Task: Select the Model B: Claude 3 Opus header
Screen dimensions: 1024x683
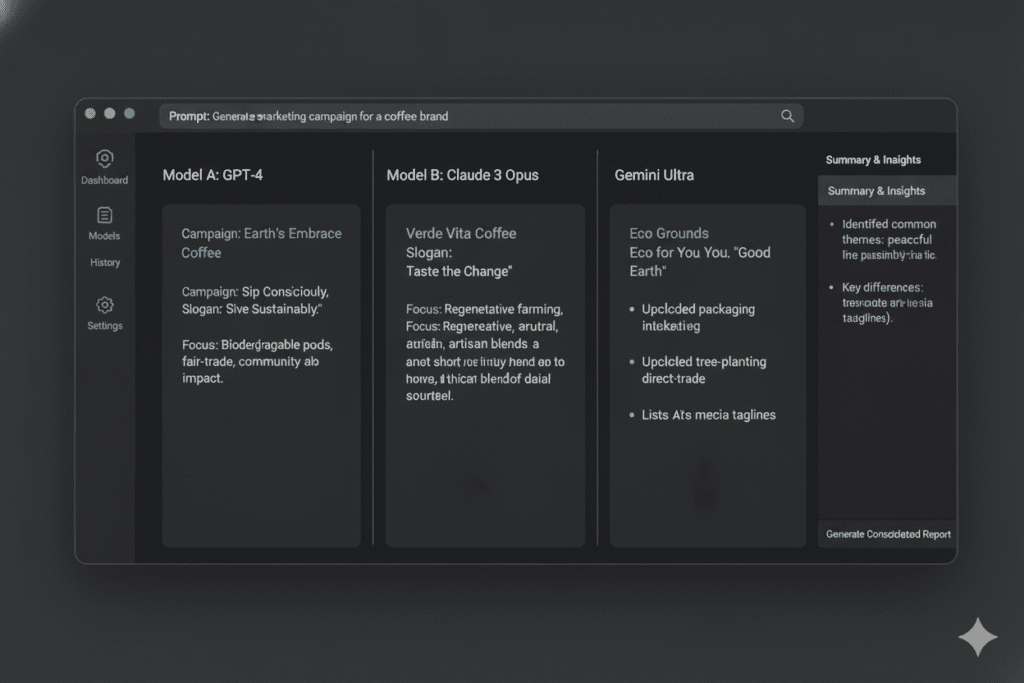Action: [463, 174]
